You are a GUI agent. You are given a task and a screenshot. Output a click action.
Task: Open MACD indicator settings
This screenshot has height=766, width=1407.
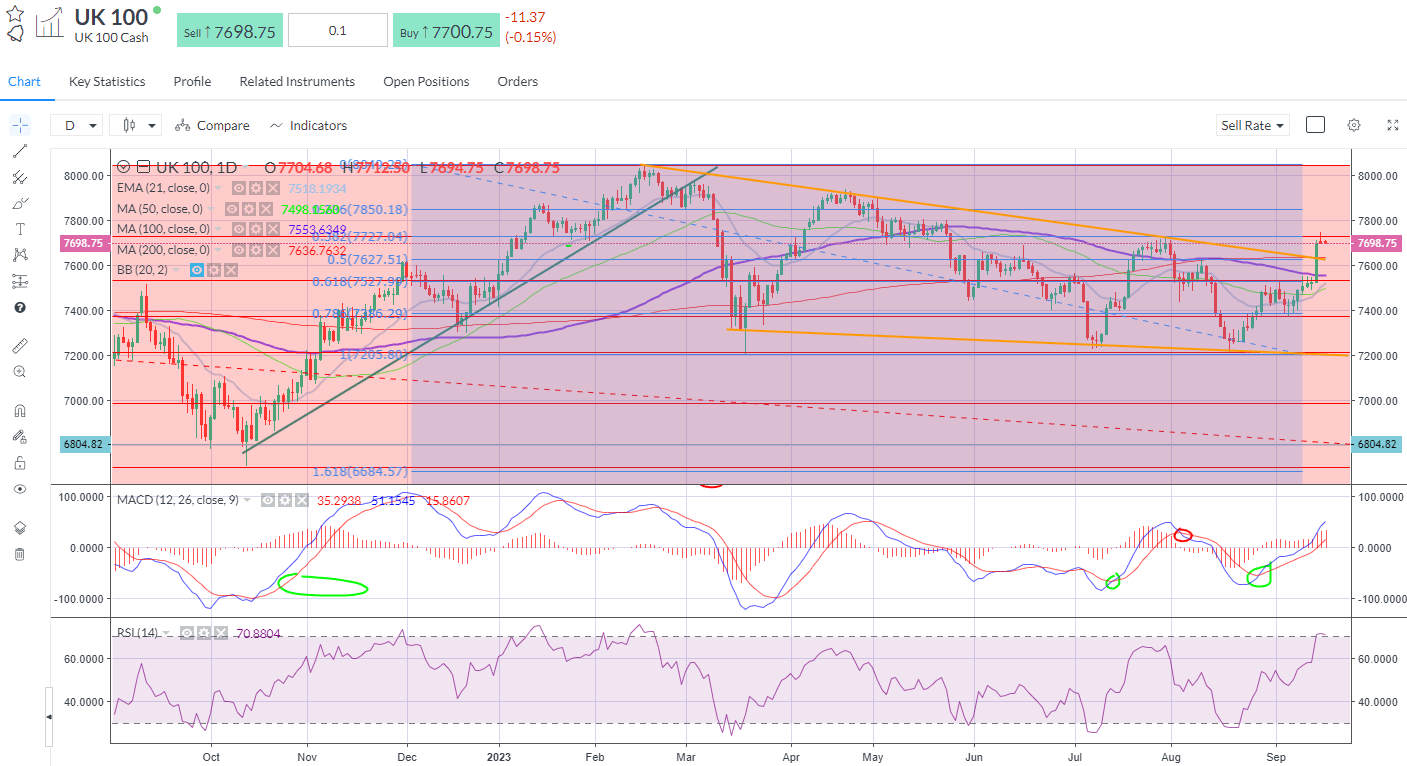point(285,500)
